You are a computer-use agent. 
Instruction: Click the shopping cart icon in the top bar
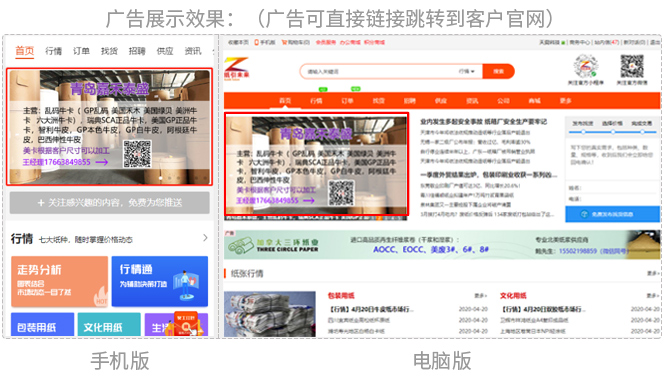tap(284, 42)
